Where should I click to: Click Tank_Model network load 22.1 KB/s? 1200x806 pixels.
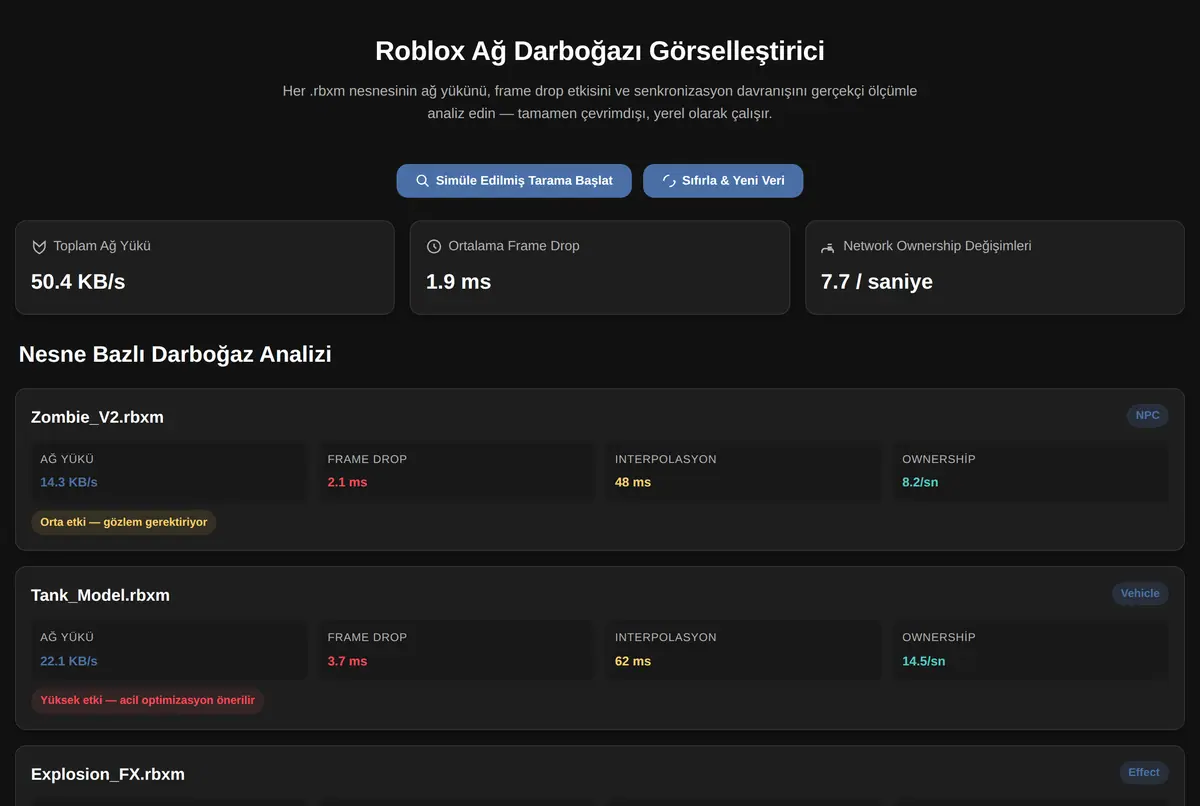pos(69,661)
